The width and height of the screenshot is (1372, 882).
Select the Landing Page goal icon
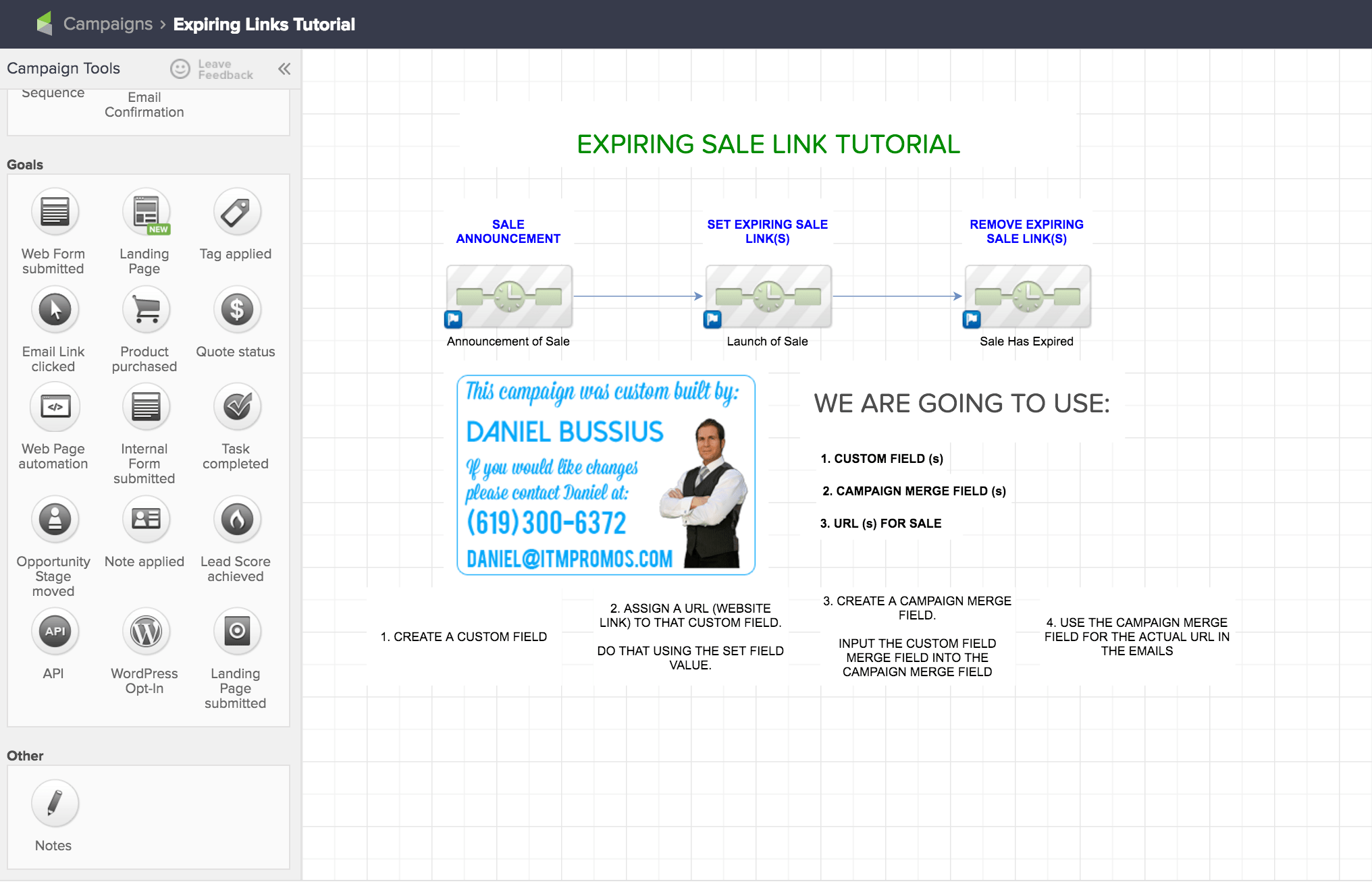(144, 211)
